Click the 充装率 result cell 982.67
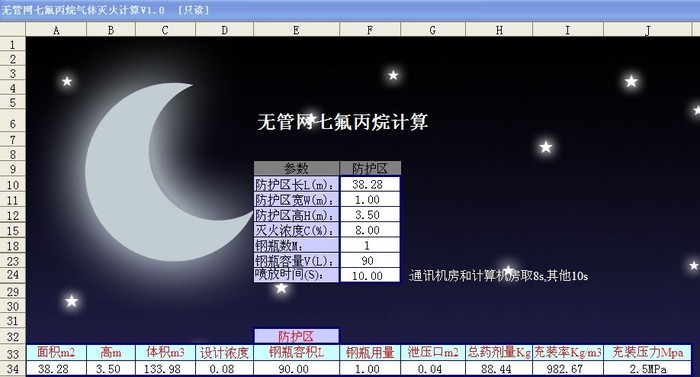The height and width of the screenshot is (377, 700). 568,369
